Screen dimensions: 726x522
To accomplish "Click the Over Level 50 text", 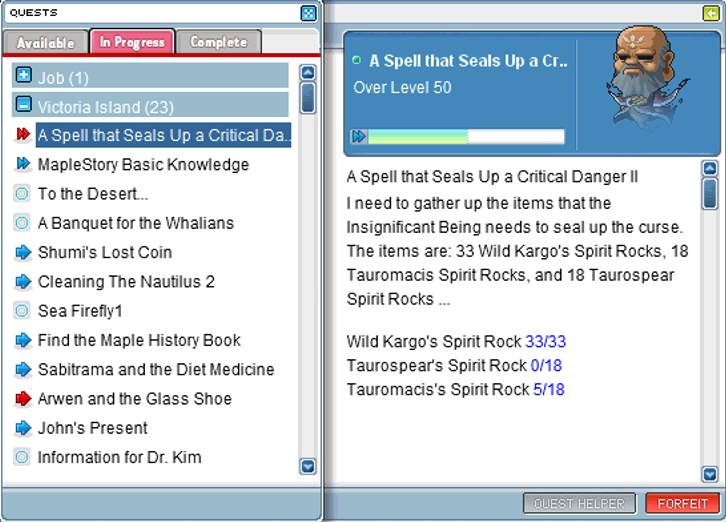I will tap(402, 88).
